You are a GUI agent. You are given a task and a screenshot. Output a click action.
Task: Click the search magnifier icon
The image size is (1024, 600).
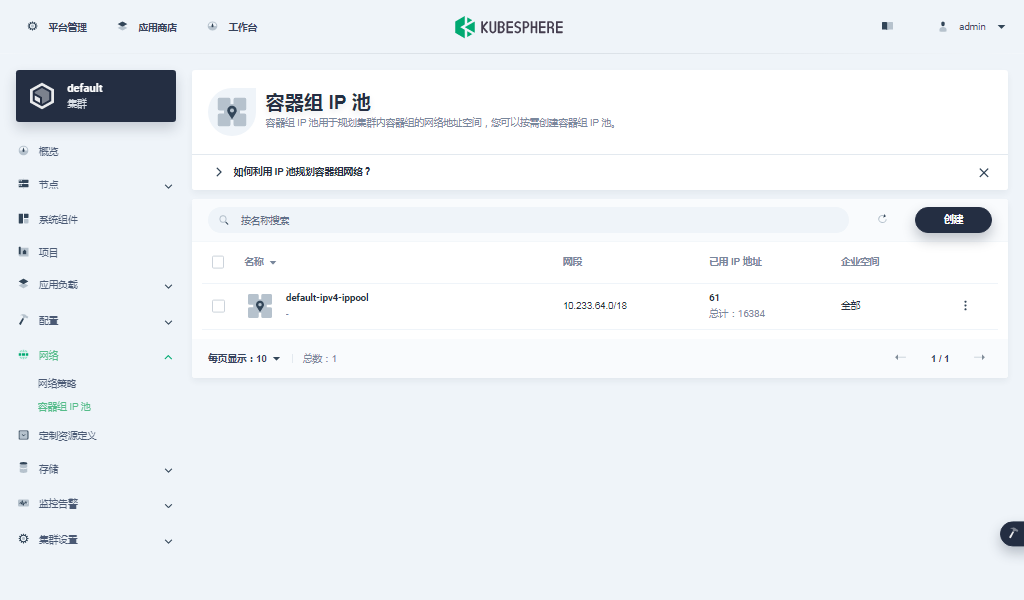coord(224,220)
